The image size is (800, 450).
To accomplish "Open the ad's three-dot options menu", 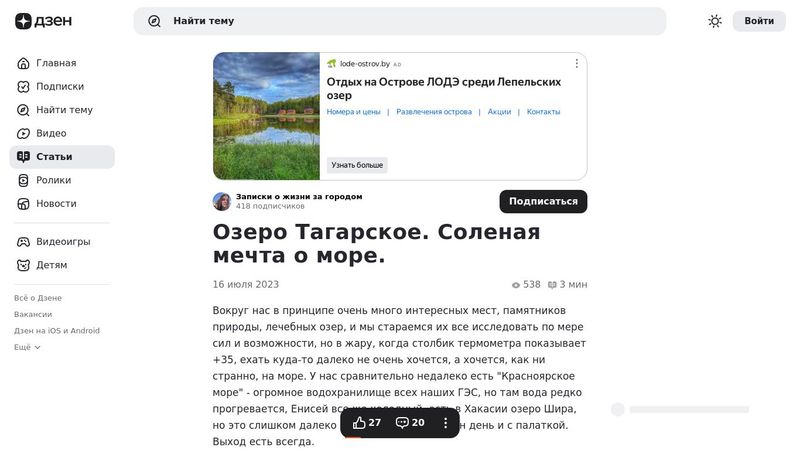I will 576,63.
